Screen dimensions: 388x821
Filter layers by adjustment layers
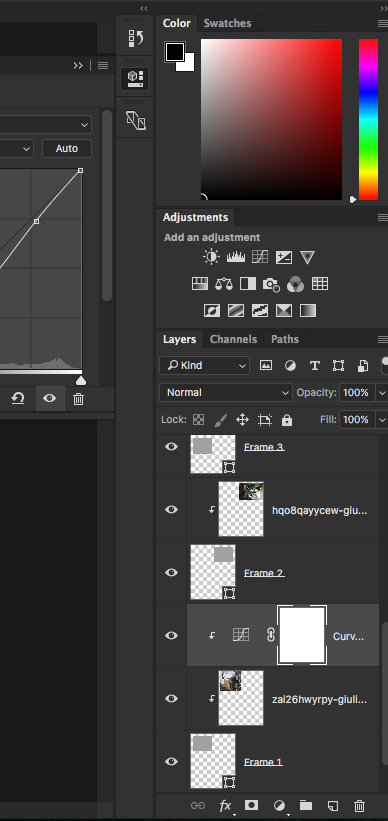pyautogui.click(x=290, y=365)
